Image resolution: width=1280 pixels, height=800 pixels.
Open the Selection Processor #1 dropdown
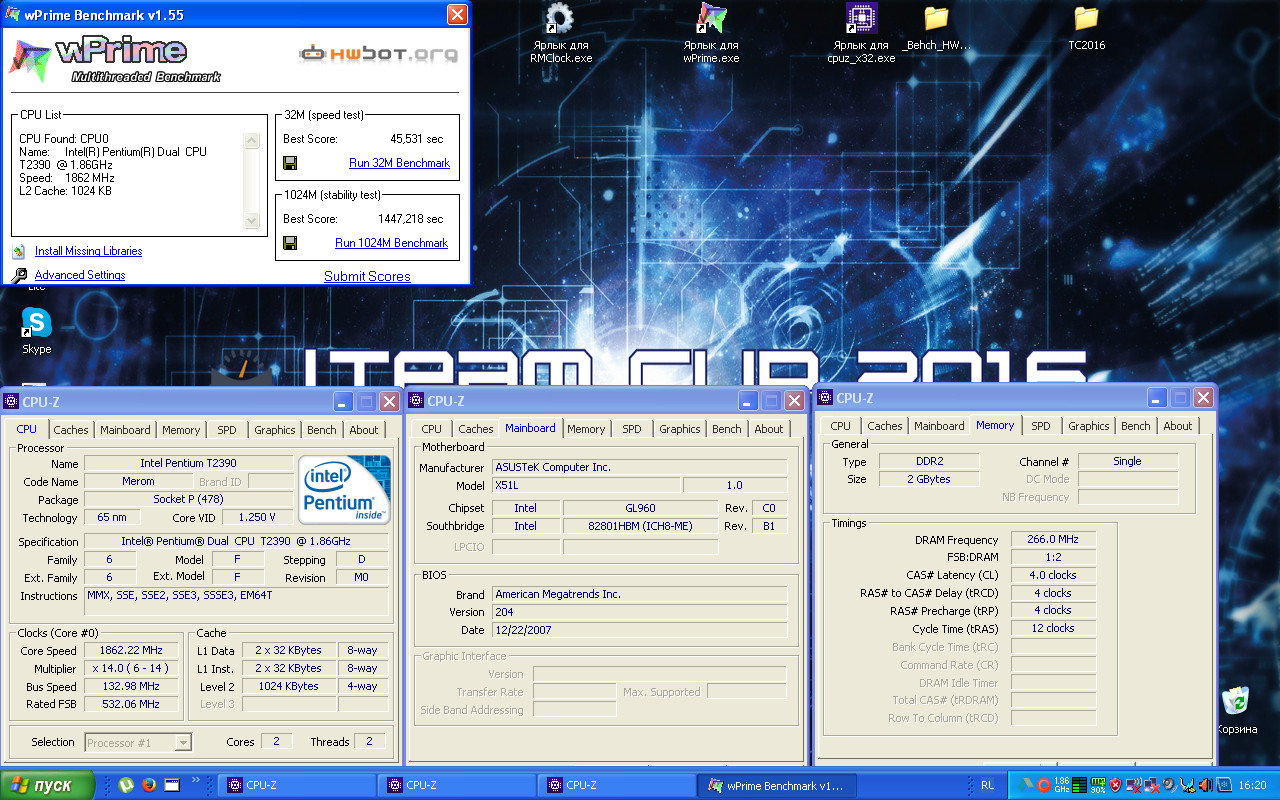click(x=138, y=742)
